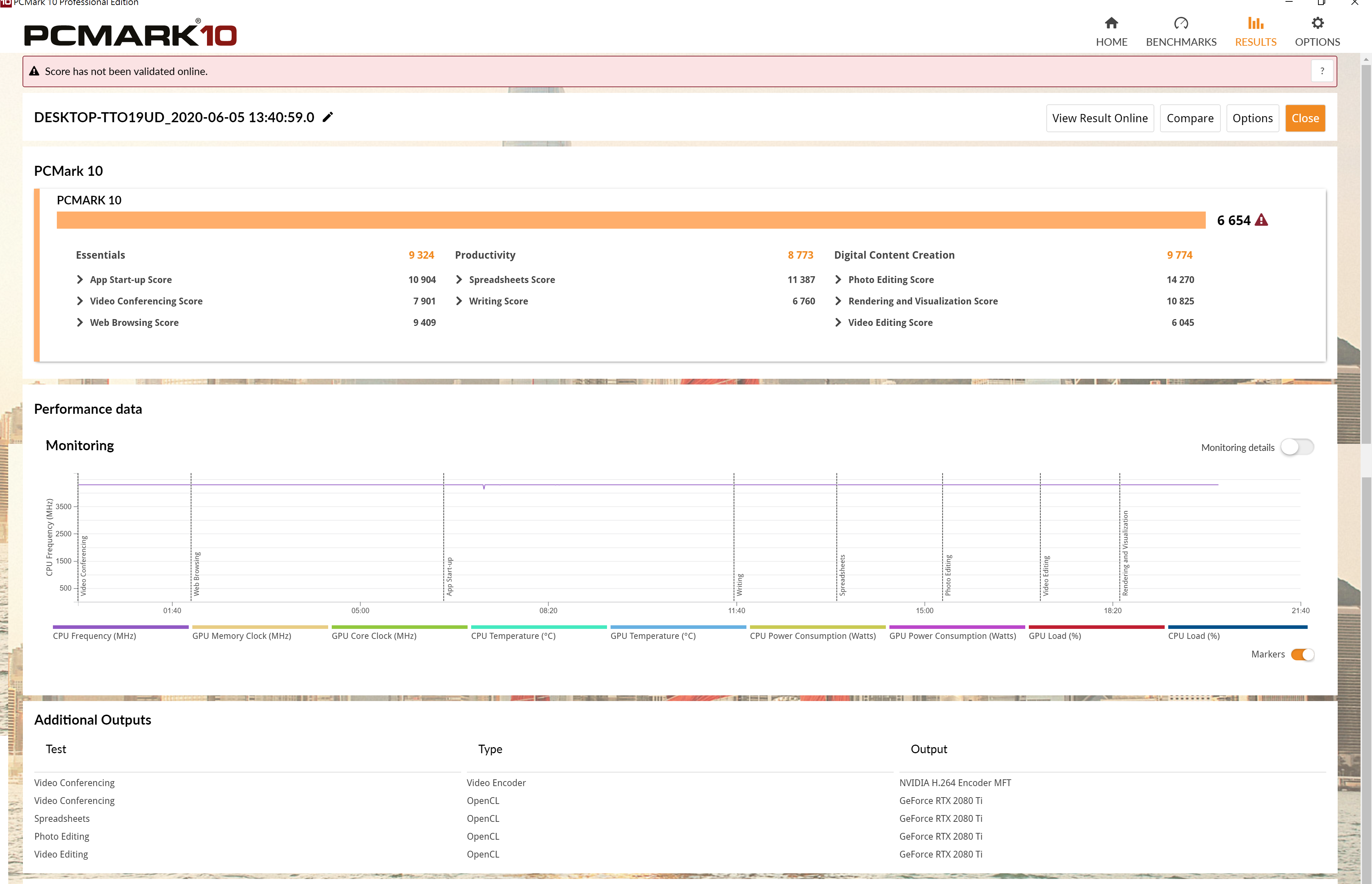The width and height of the screenshot is (1372, 884).
Task: Click the Essentials score 9 324
Action: point(421,255)
